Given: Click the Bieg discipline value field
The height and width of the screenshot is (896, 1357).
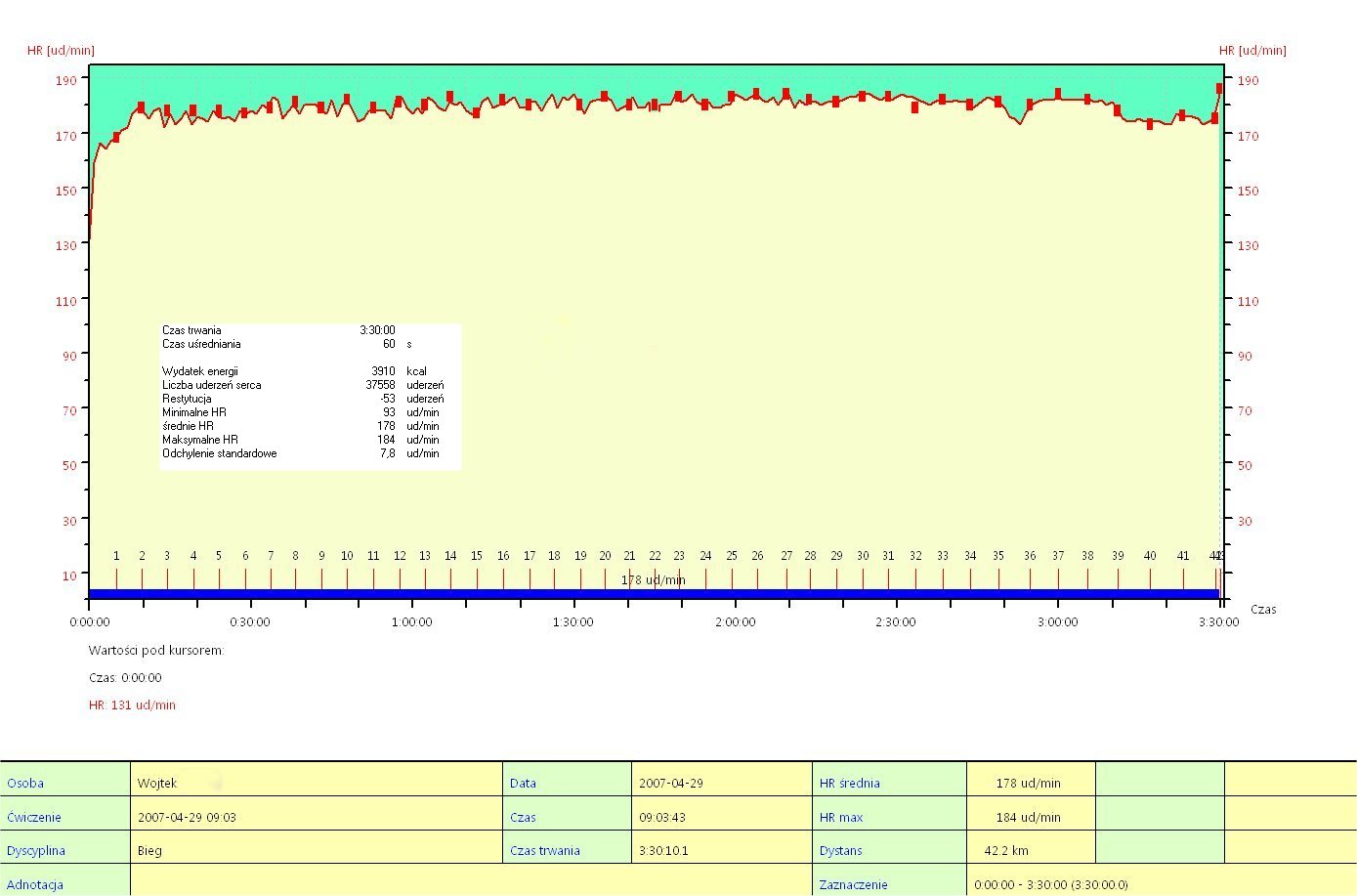Looking at the screenshot, I should (x=315, y=850).
